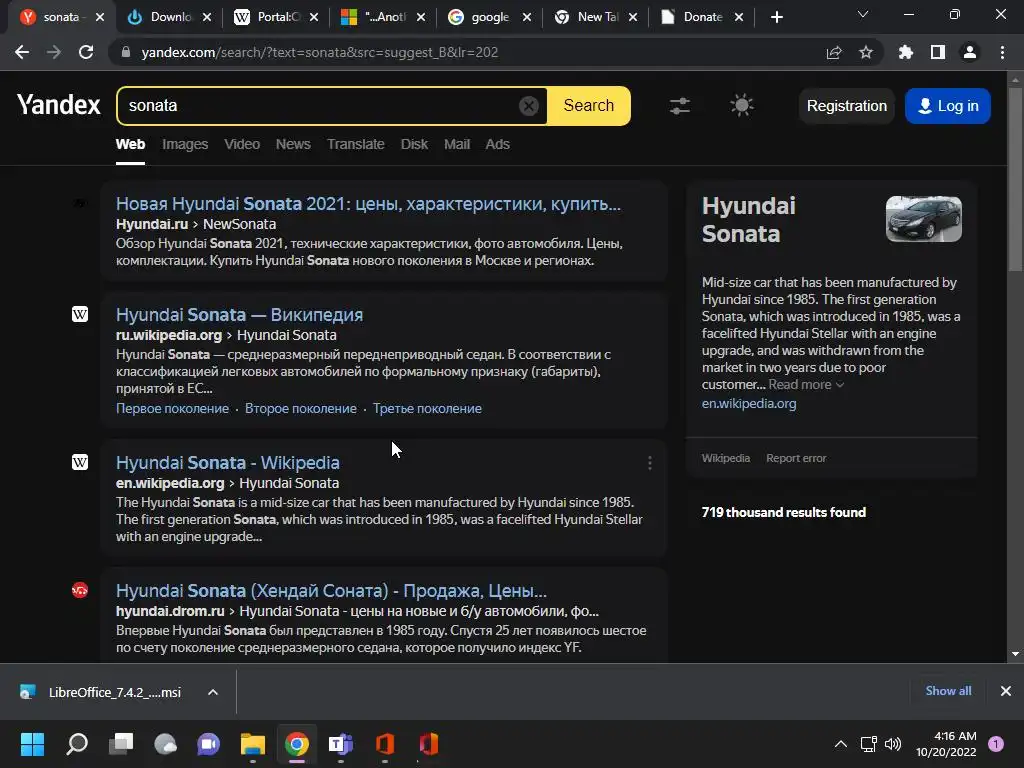Open options for Hyundai Sonata - Wikipedia result
This screenshot has width=1024, height=768.
click(650, 463)
